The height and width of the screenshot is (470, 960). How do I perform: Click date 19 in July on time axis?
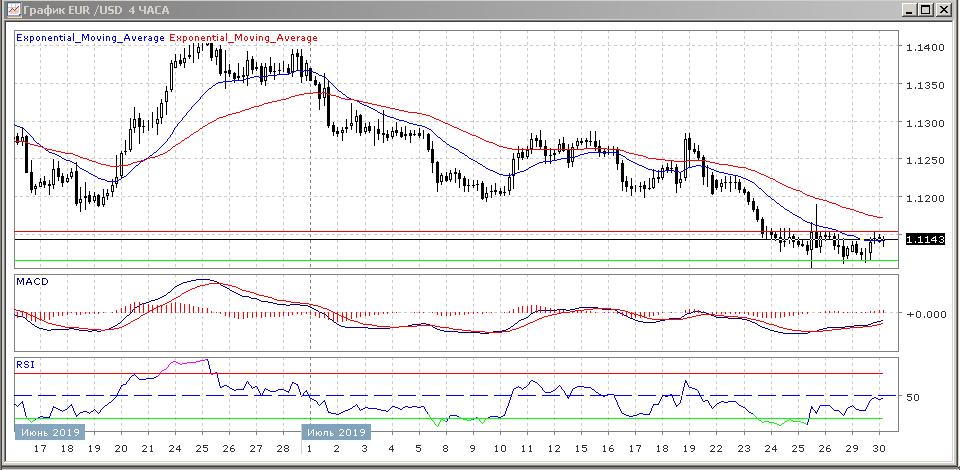(x=689, y=450)
